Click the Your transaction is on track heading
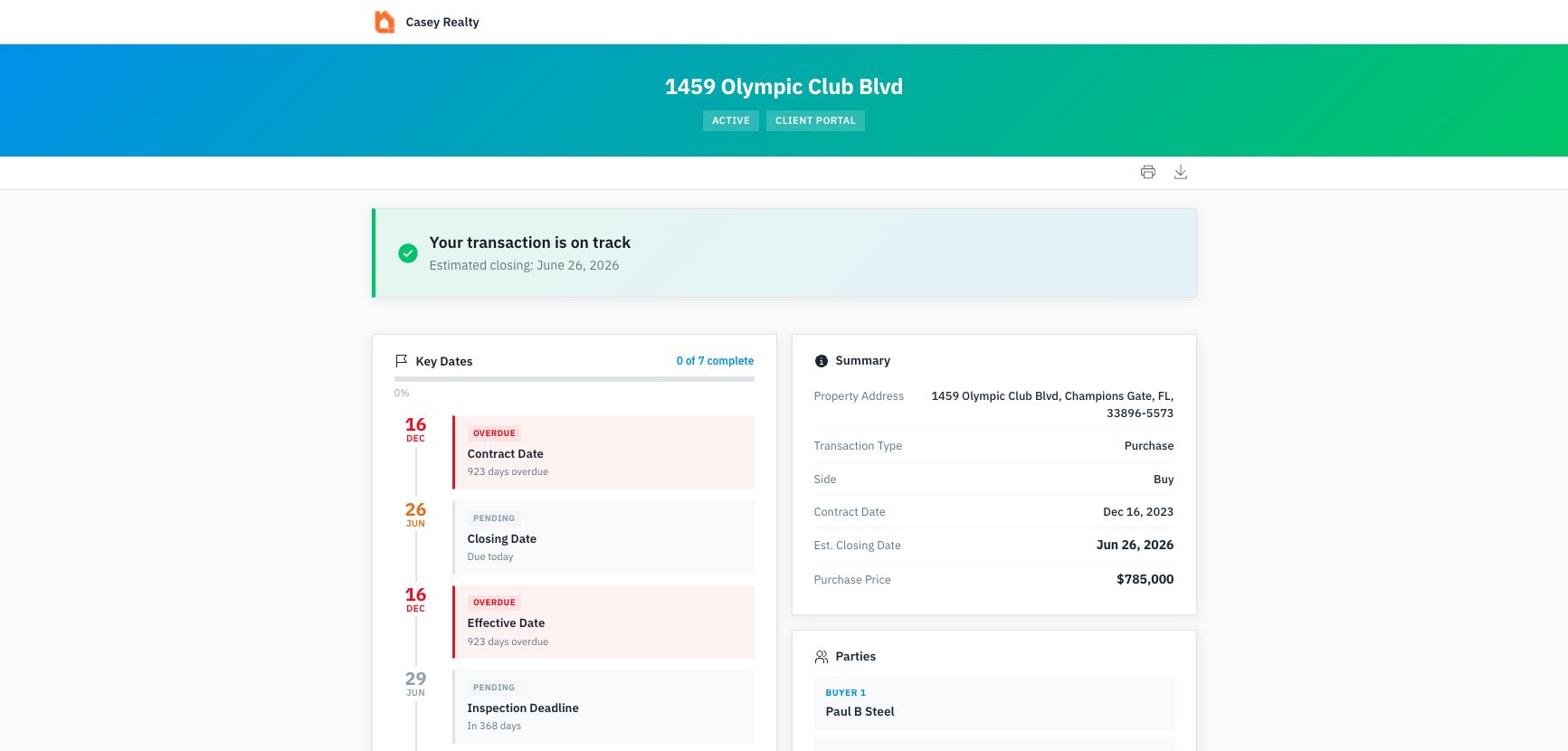Viewport: 1568px width, 751px height. point(529,242)
